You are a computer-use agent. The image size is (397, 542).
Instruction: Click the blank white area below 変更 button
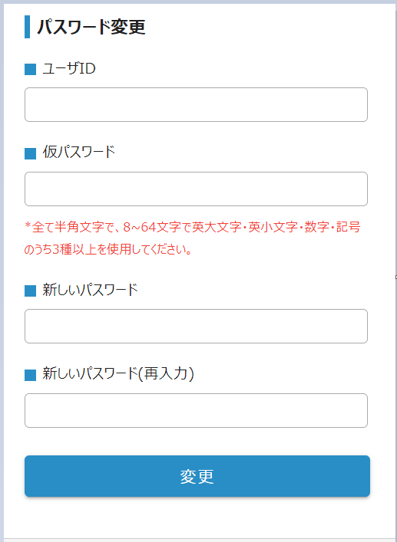pyautogui.click(x=197, y=517)
